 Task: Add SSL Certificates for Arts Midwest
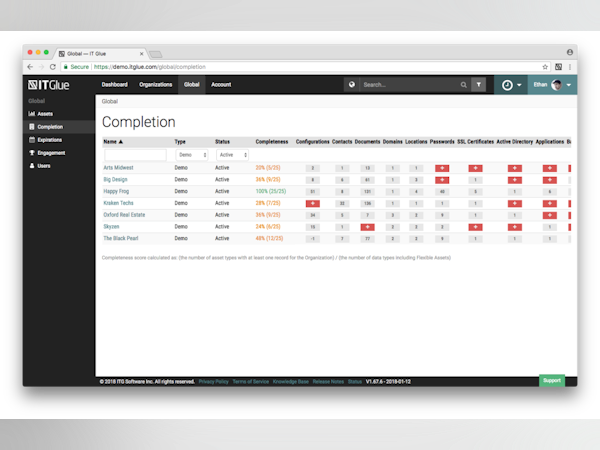coord(475,168)
